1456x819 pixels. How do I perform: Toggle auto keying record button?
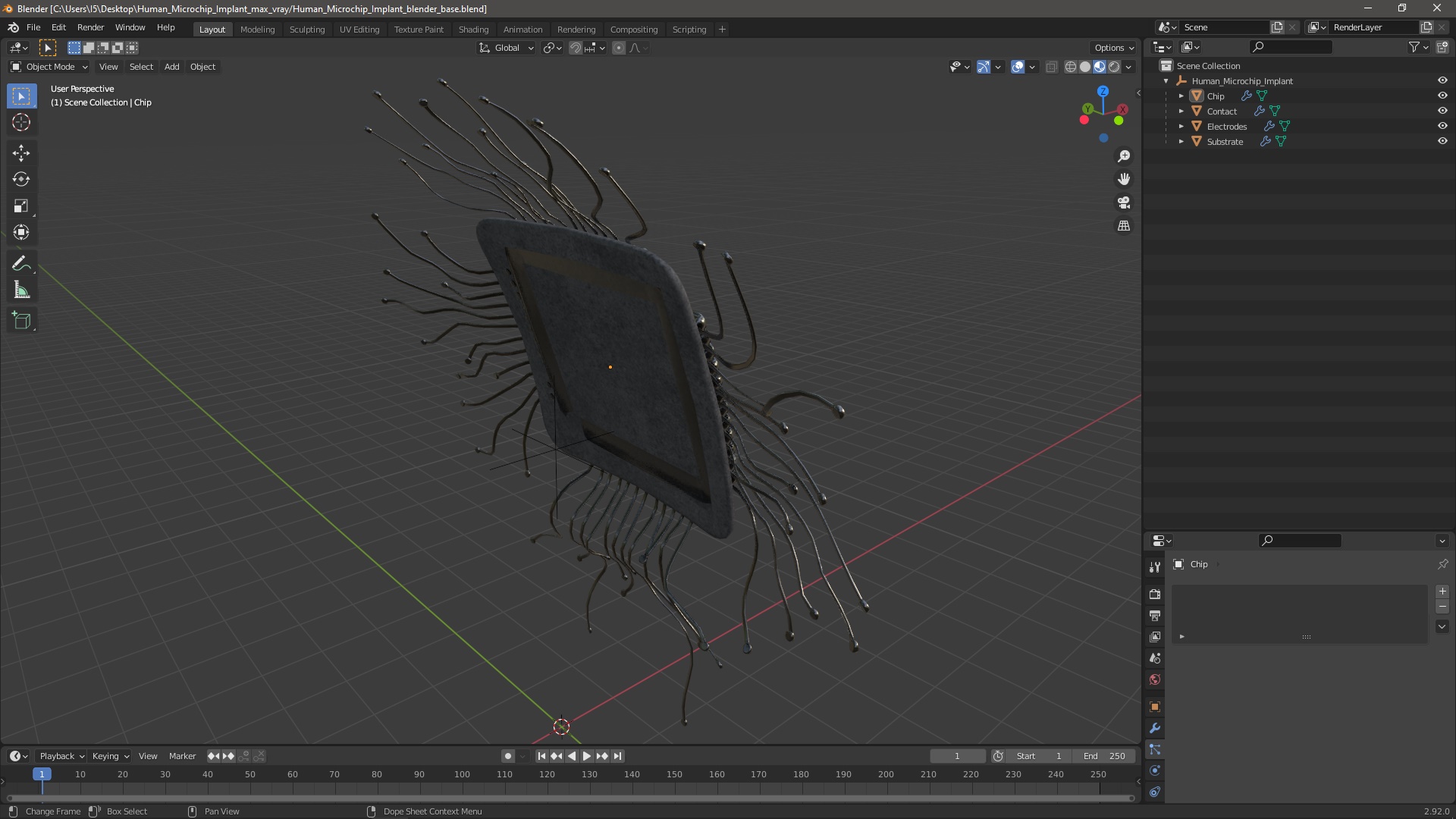(x=508, y=756)
